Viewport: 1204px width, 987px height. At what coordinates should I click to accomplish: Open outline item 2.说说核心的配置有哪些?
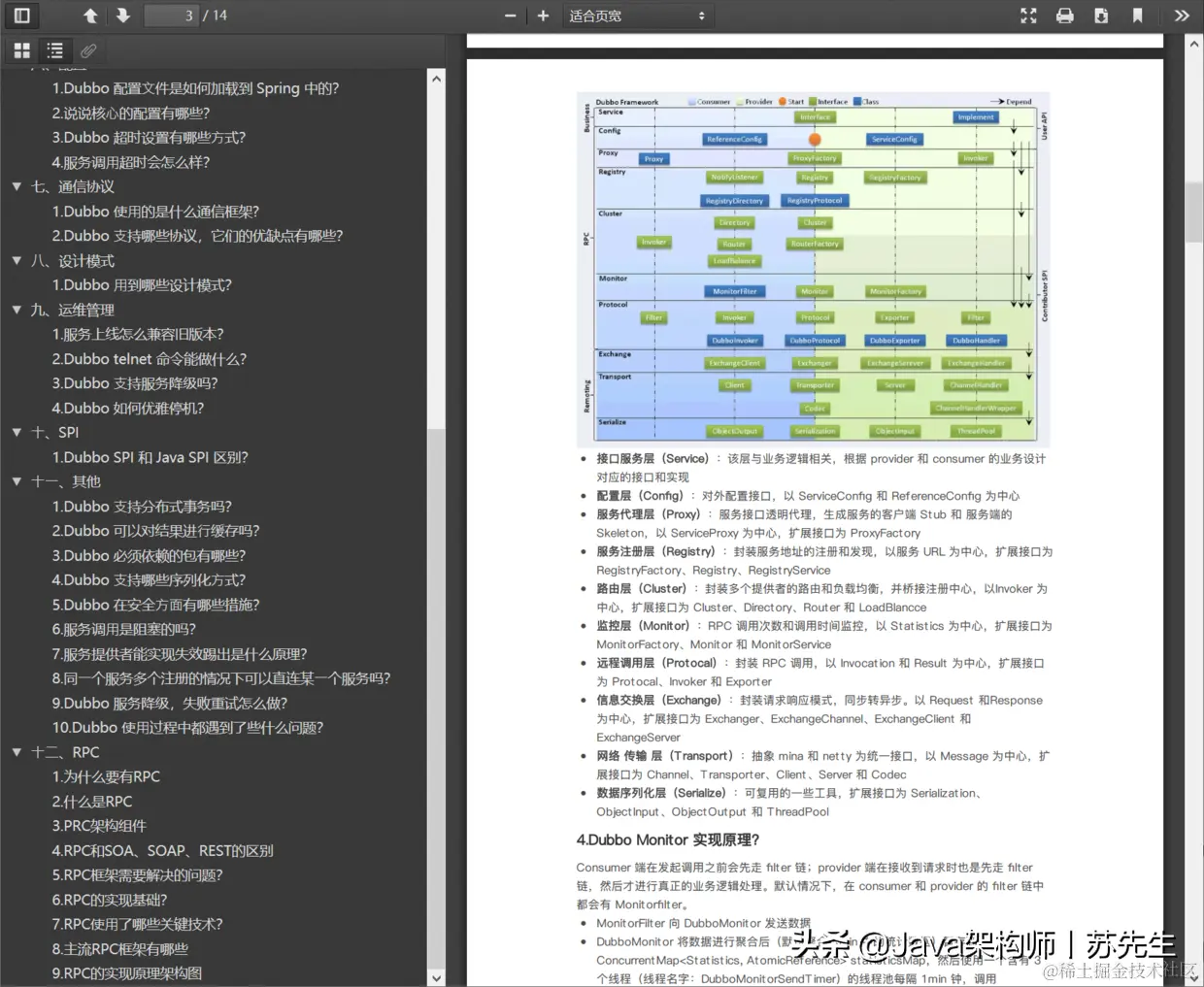[x=131, y=113]
